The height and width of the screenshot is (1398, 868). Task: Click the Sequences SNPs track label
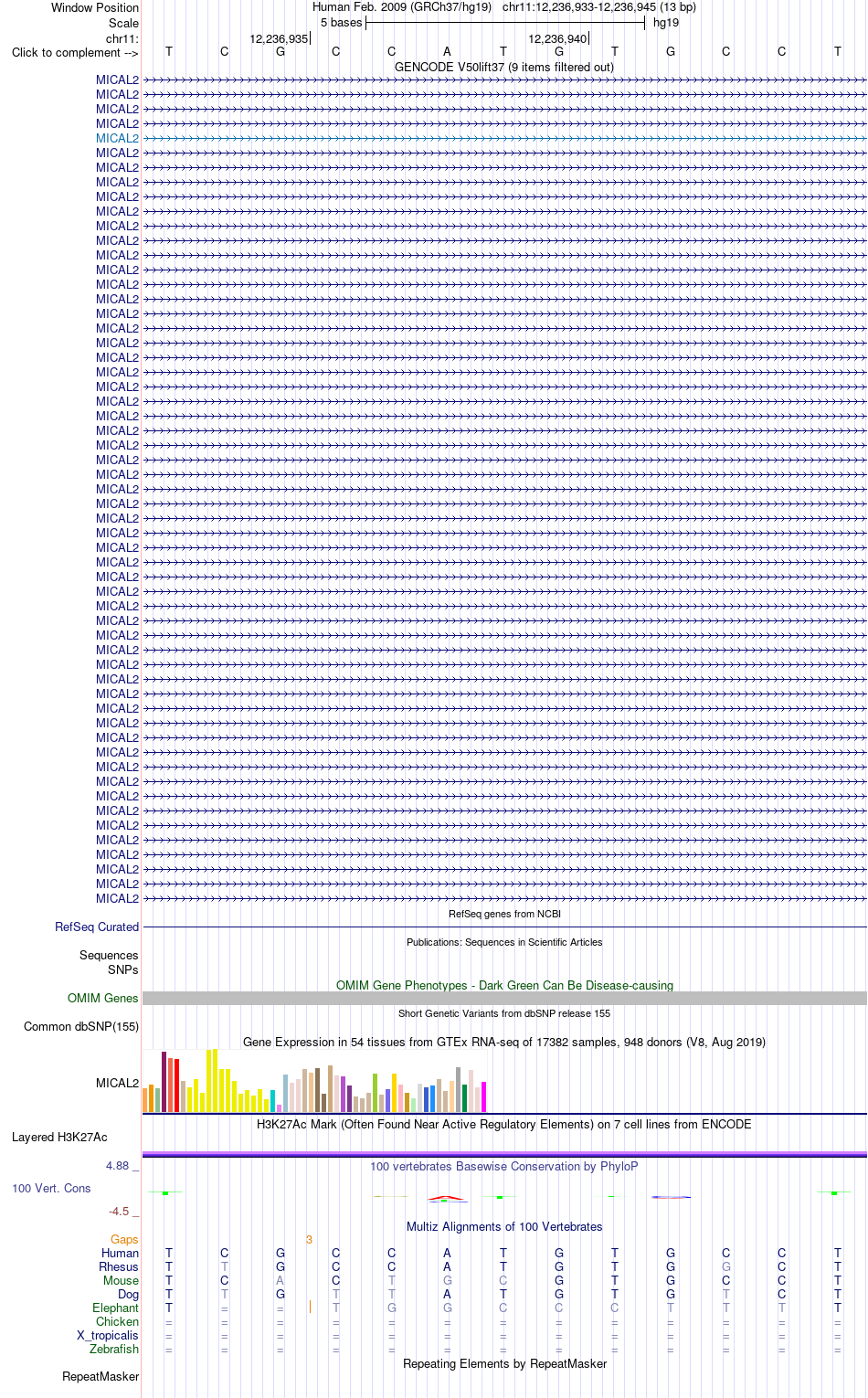(x=109, y=962)
